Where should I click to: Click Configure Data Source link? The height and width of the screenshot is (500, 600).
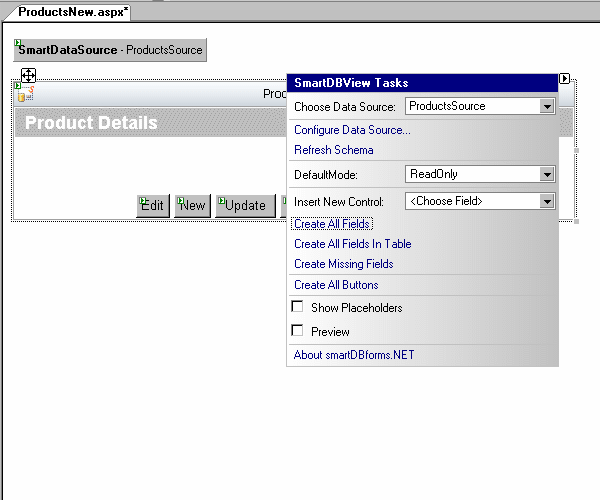click(352, 130)
